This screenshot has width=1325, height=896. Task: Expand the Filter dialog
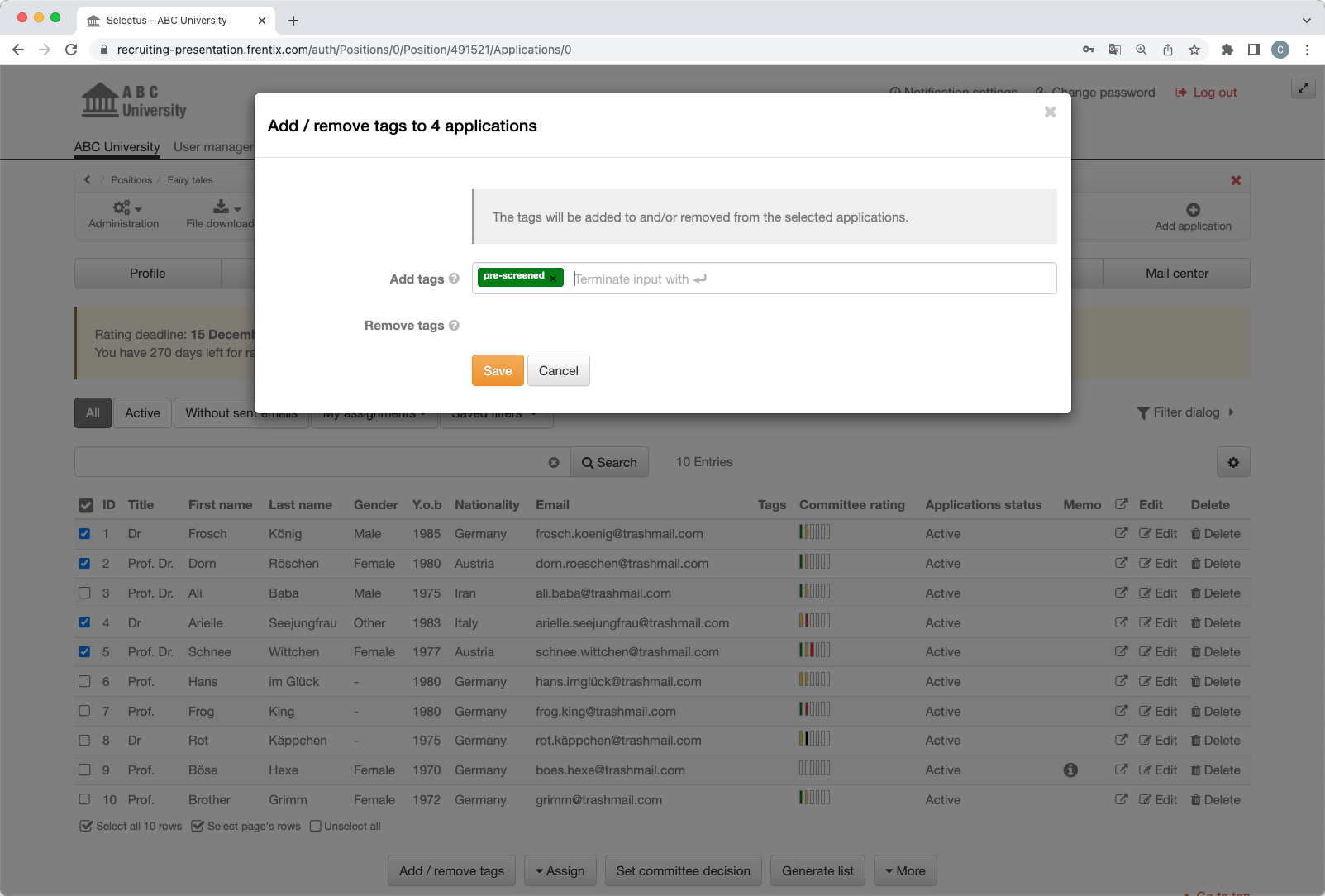tap(1185, 412)
